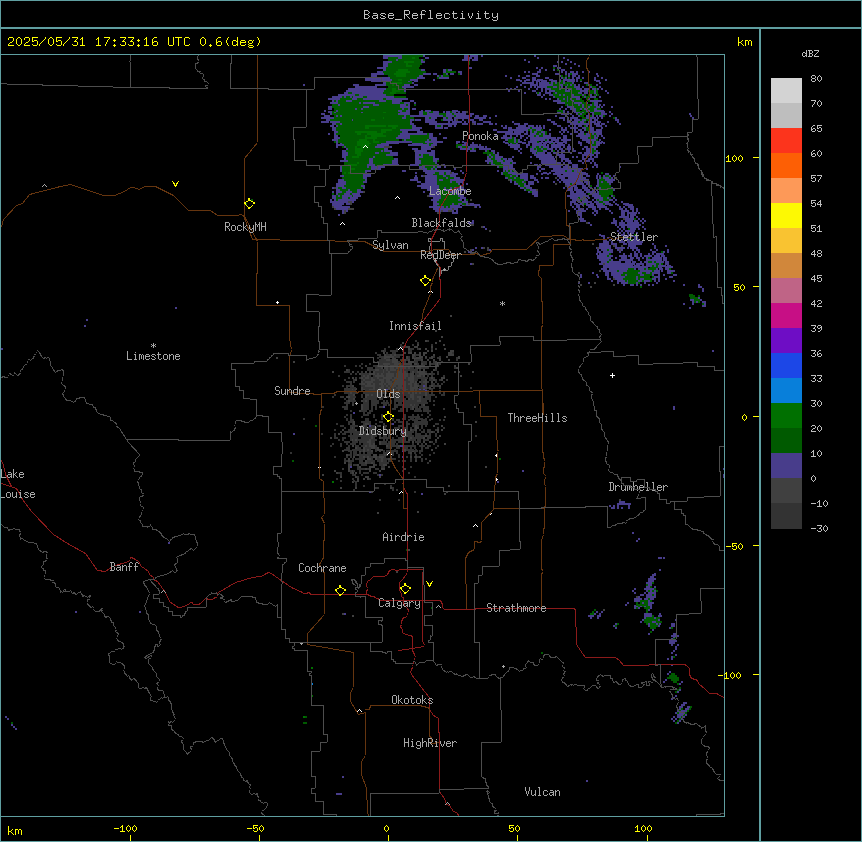
Task: Click the HighRiver city label
Action: coord(430,743)
